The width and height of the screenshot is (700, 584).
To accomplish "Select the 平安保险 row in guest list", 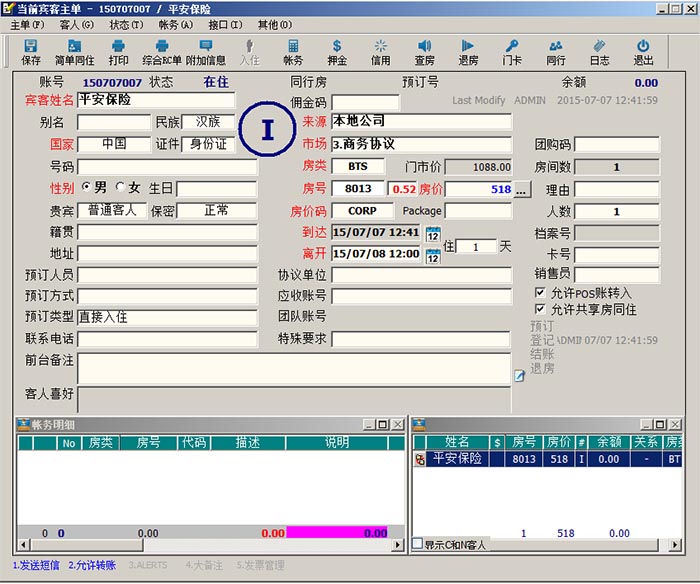I will click(x=548, y=459).
